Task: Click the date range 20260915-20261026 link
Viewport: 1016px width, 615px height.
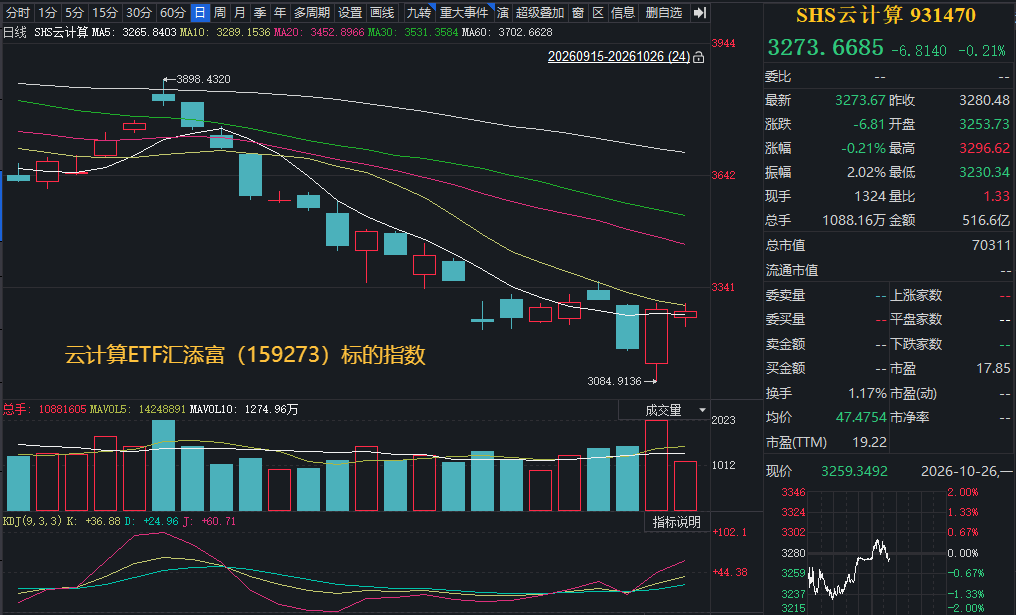Action: click(619, 56)
